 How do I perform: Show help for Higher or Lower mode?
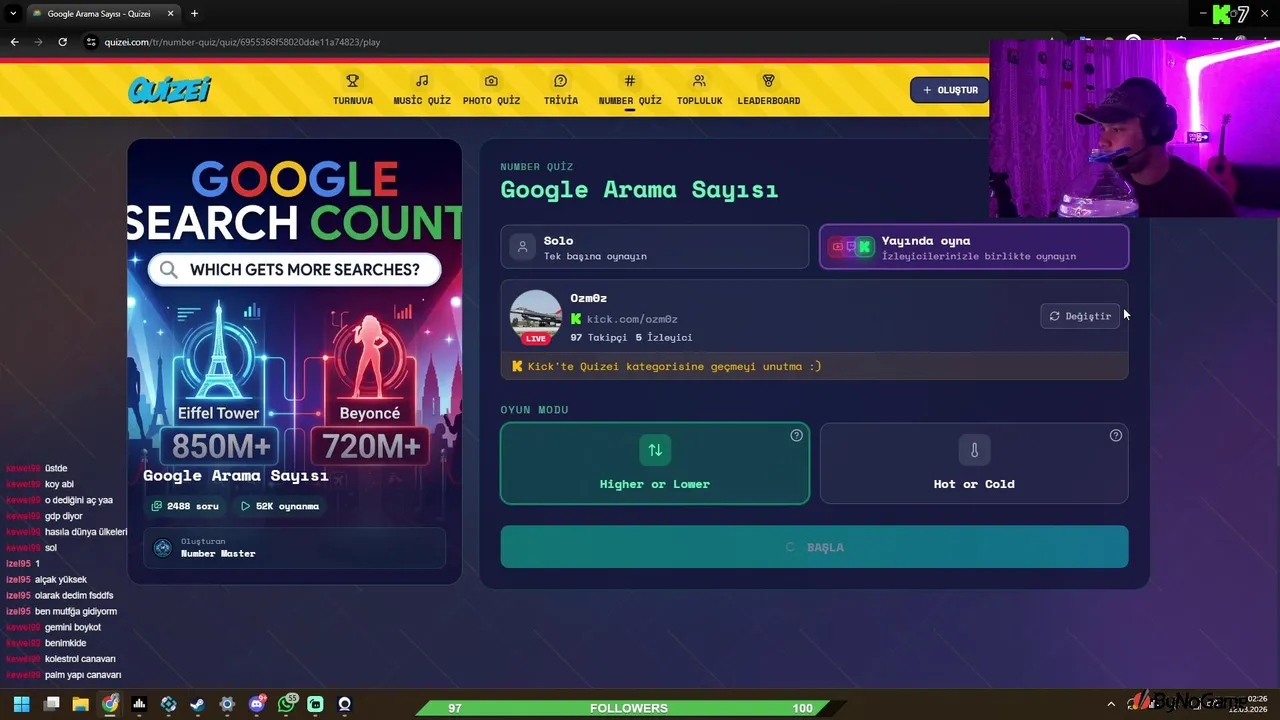(x=796, y=435)
